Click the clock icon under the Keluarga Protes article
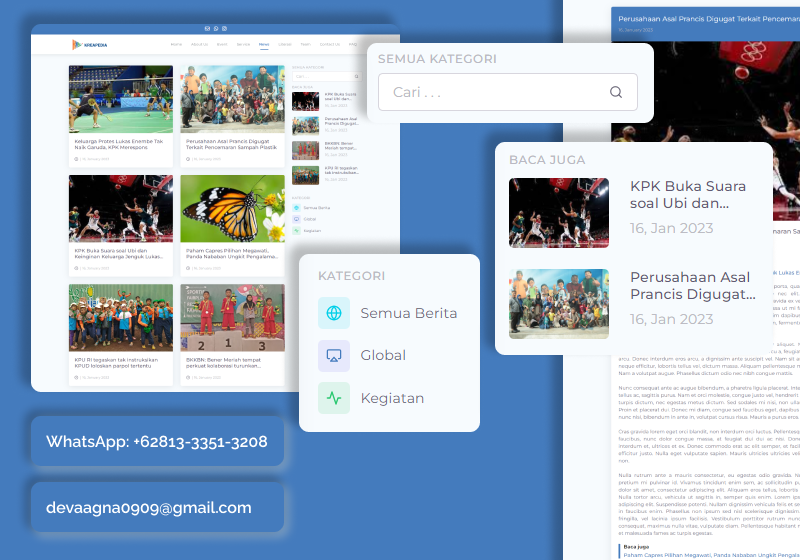 point(77,159)
